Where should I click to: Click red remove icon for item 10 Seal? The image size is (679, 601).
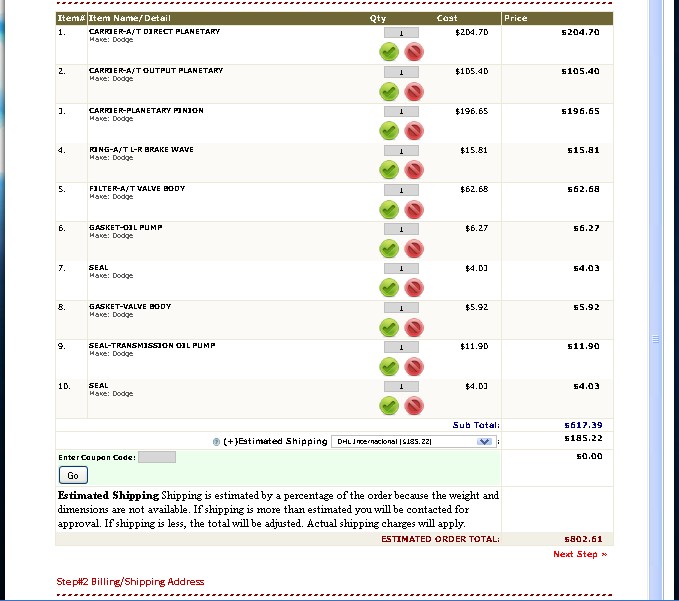pyautogui.click(x=414, y=405)
